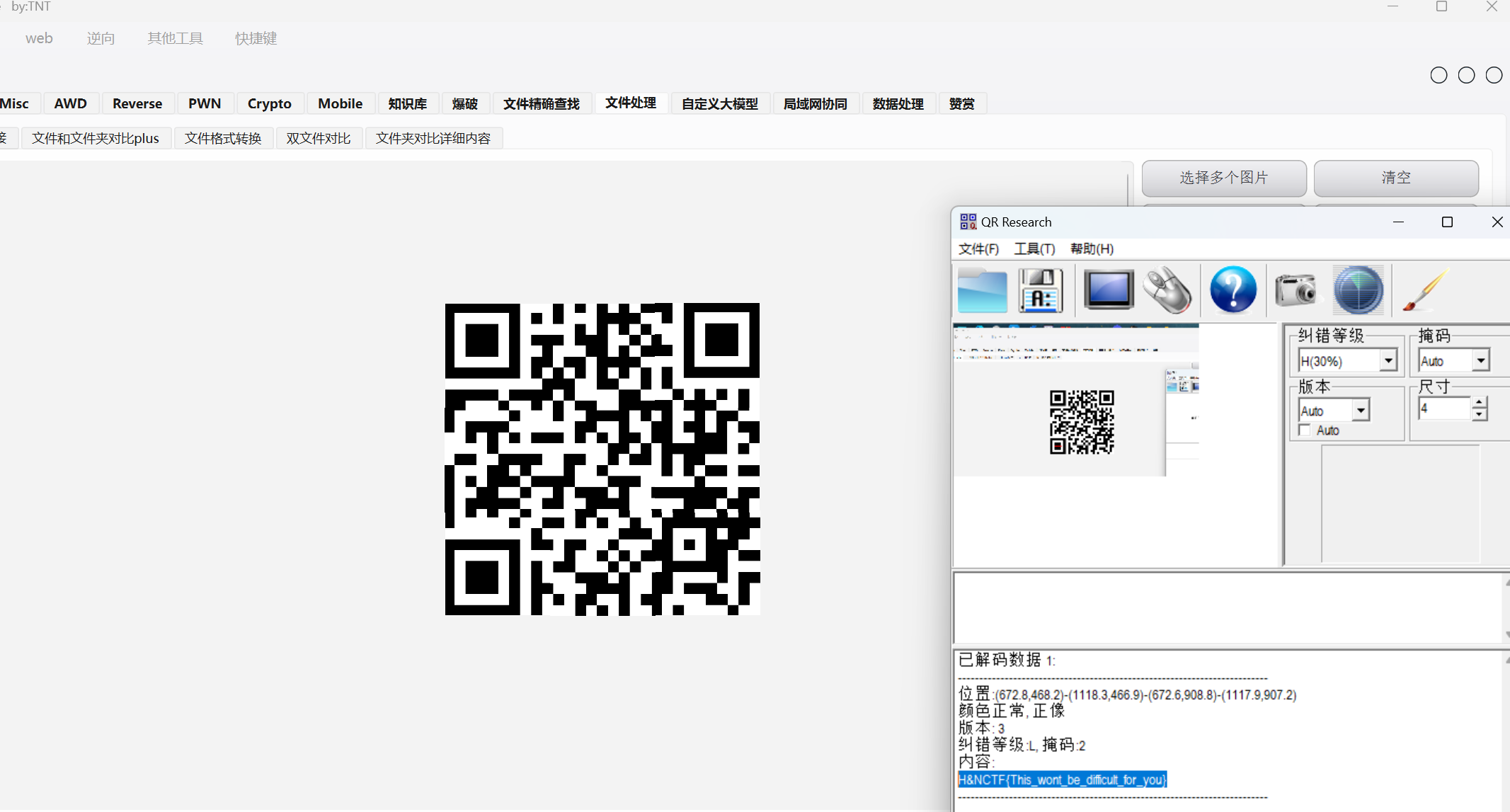The height and width of the screenshot is (812, 1510).
Task: Click the save floppy disk icon
Action: (1041, 290)
